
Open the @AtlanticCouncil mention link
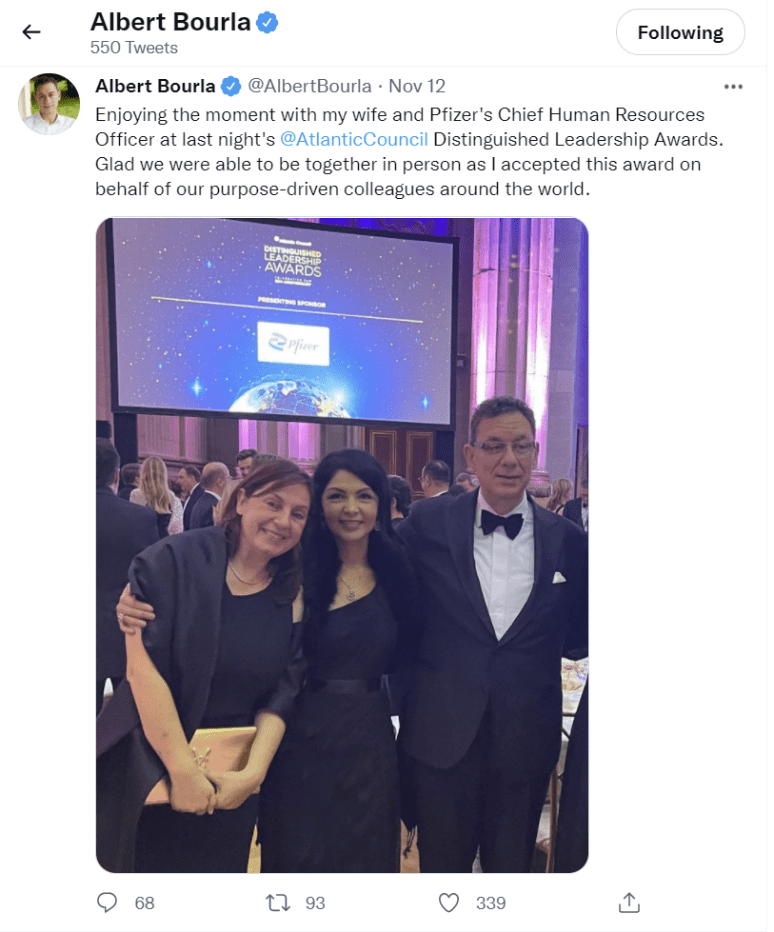point(354,139)
